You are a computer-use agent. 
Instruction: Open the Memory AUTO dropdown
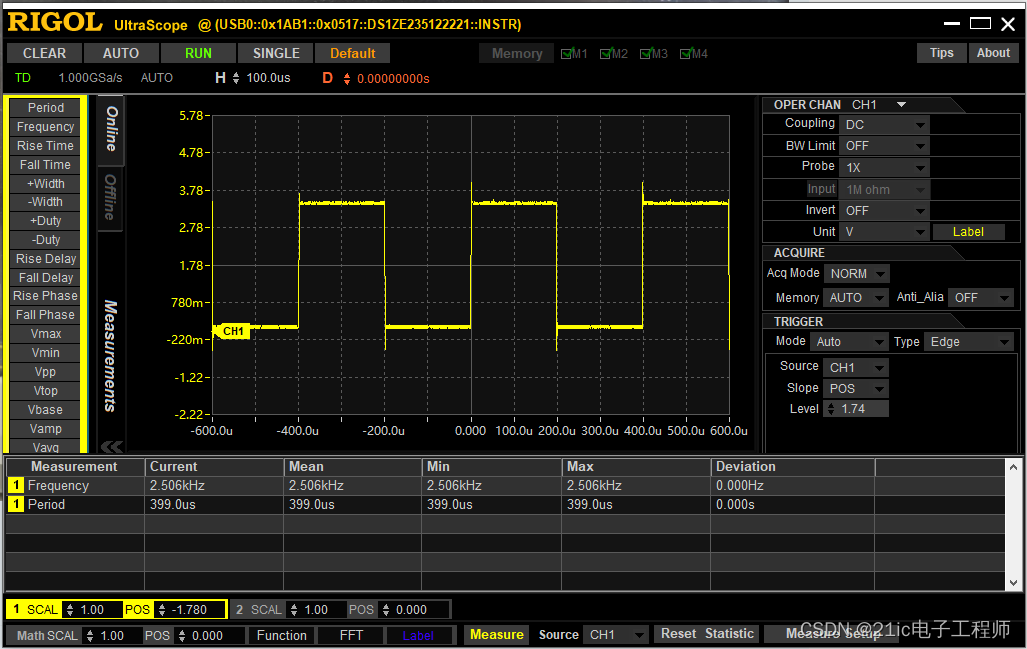click(856, 298)
